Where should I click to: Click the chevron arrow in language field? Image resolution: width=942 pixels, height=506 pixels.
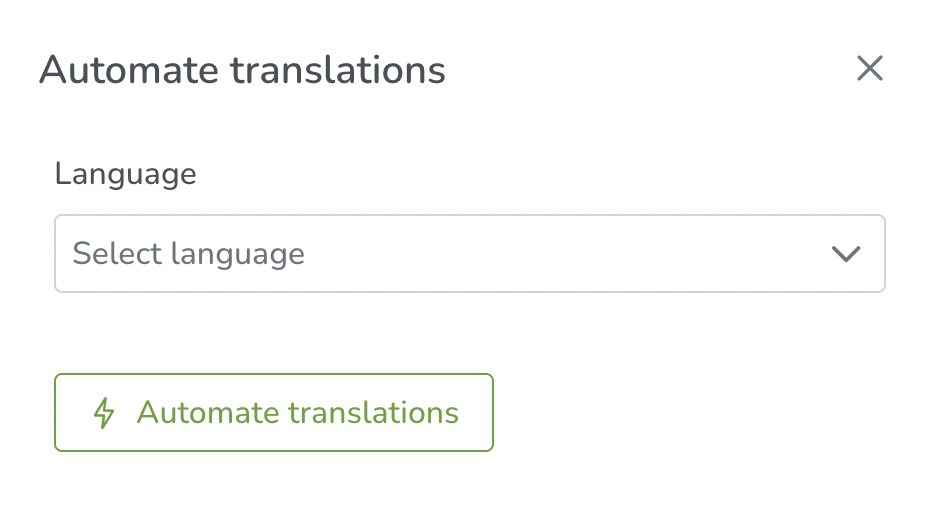click(x=846, y=254)
